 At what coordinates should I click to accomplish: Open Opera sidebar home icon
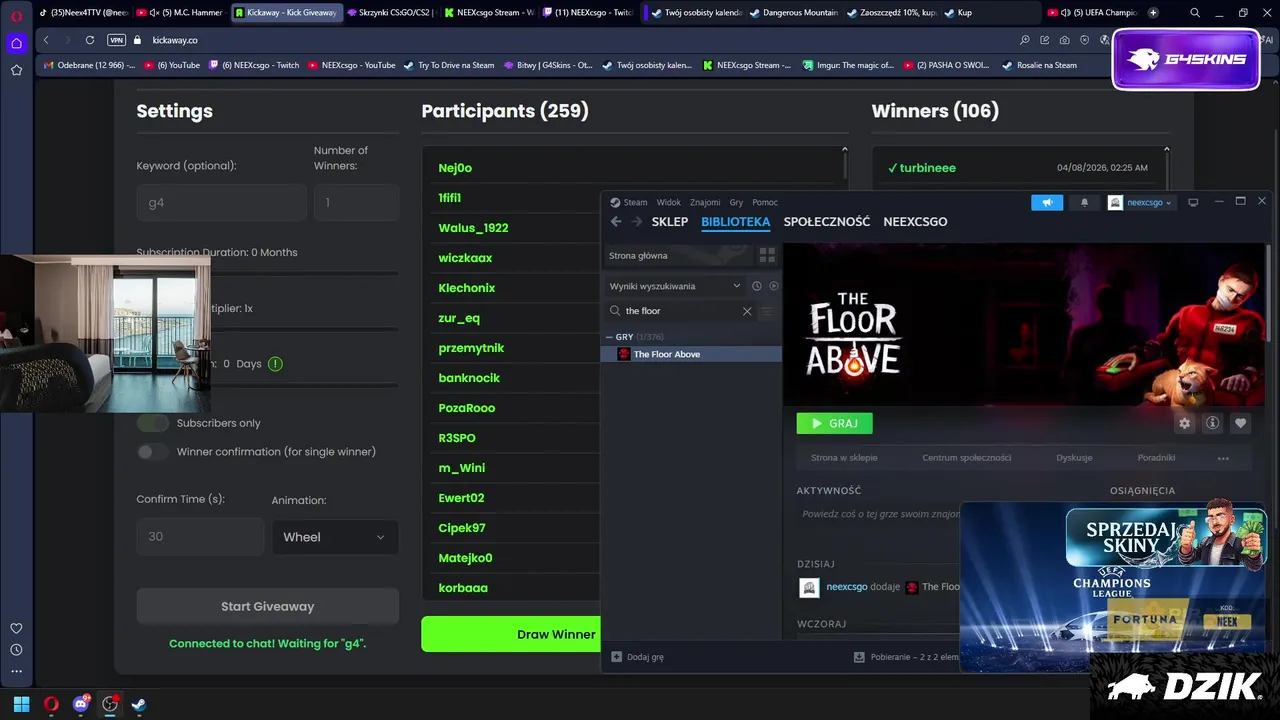(x=16, y=43)
